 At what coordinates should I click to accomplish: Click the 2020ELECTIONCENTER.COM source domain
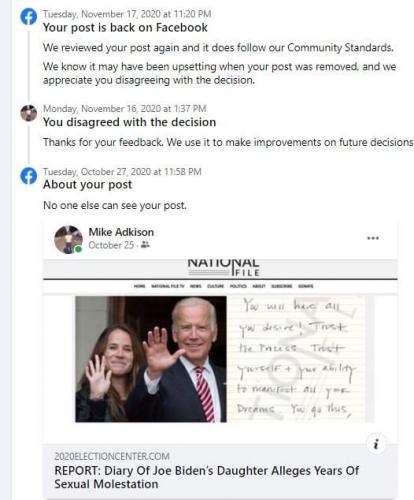(x=112, y=456)
